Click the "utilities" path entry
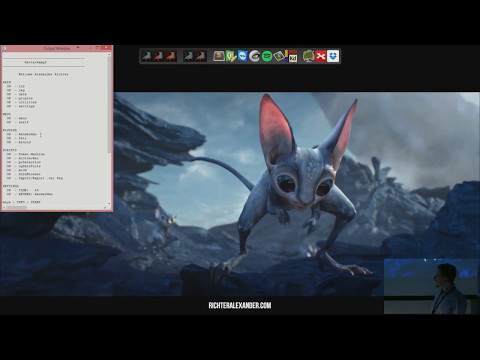The width and height of the screenshot is (480, 360). (27, 102)
